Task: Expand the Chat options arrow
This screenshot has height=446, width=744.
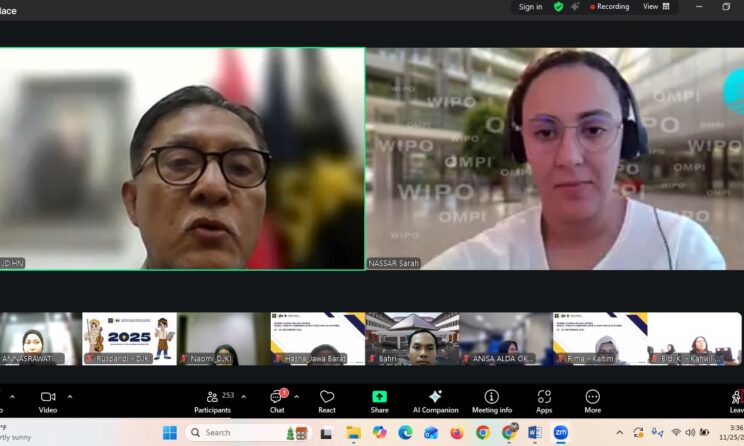Action: click(296, 396)
